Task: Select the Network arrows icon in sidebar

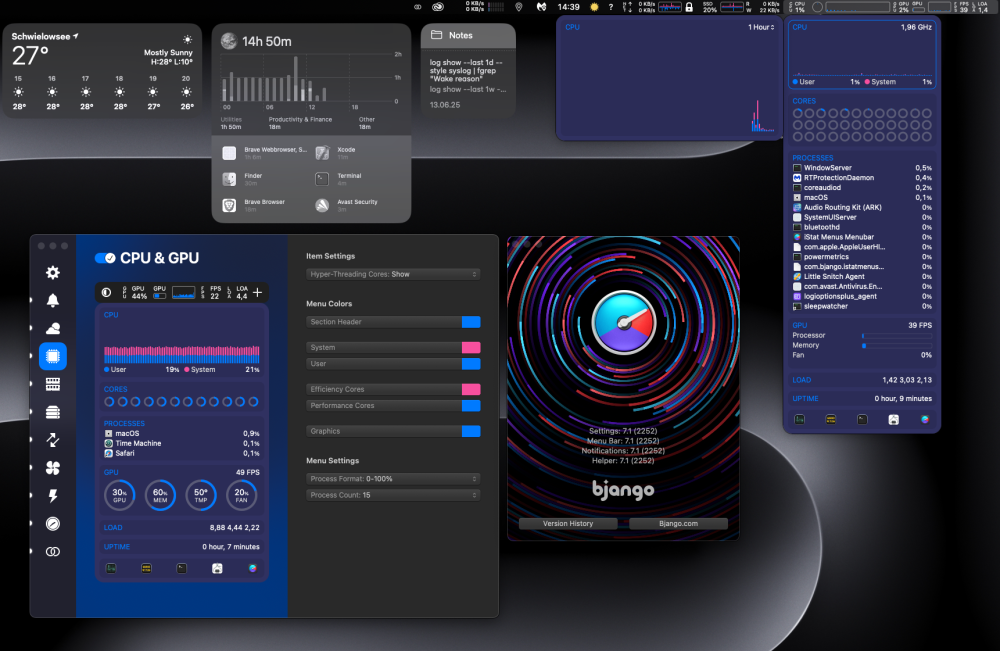Action: point(53,440)
